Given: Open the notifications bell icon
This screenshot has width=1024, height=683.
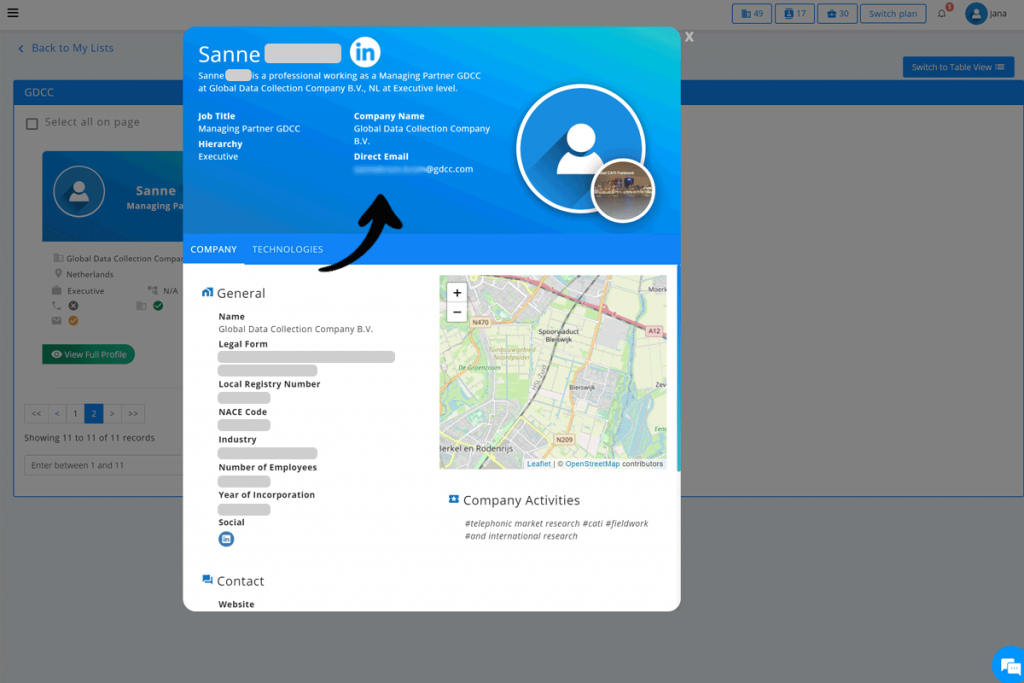Looking at the screenshot, I should [x=941, y=14].
